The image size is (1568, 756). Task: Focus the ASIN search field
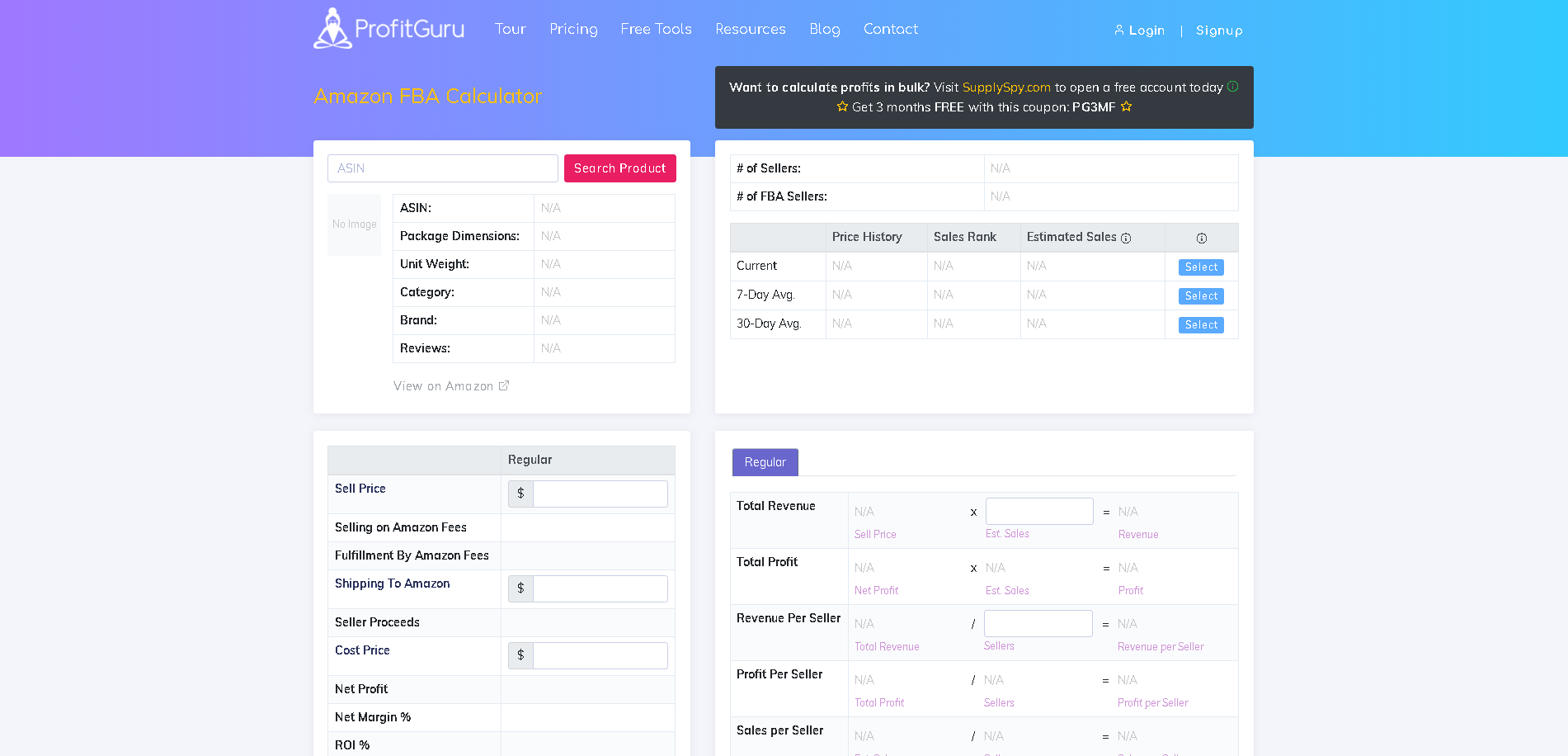pos(443,168)
